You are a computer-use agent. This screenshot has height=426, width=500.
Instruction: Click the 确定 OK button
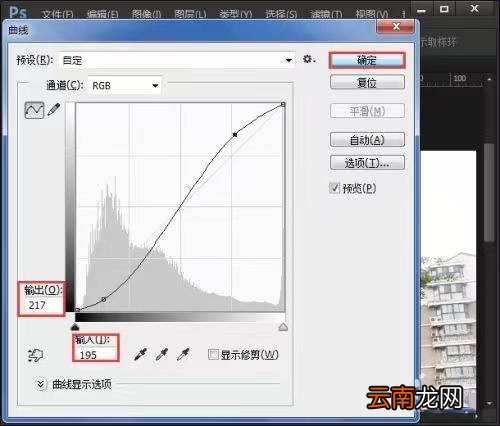[x=367, y=61]
